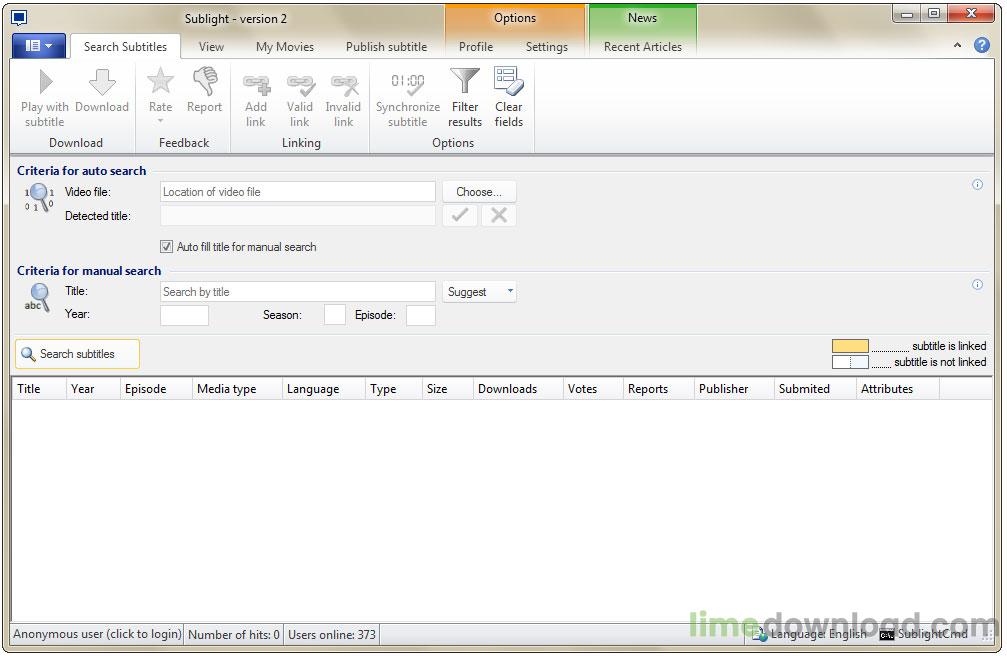Collapse the ribbon with the up arrow
1007x656 pixels.
(957, 46)
